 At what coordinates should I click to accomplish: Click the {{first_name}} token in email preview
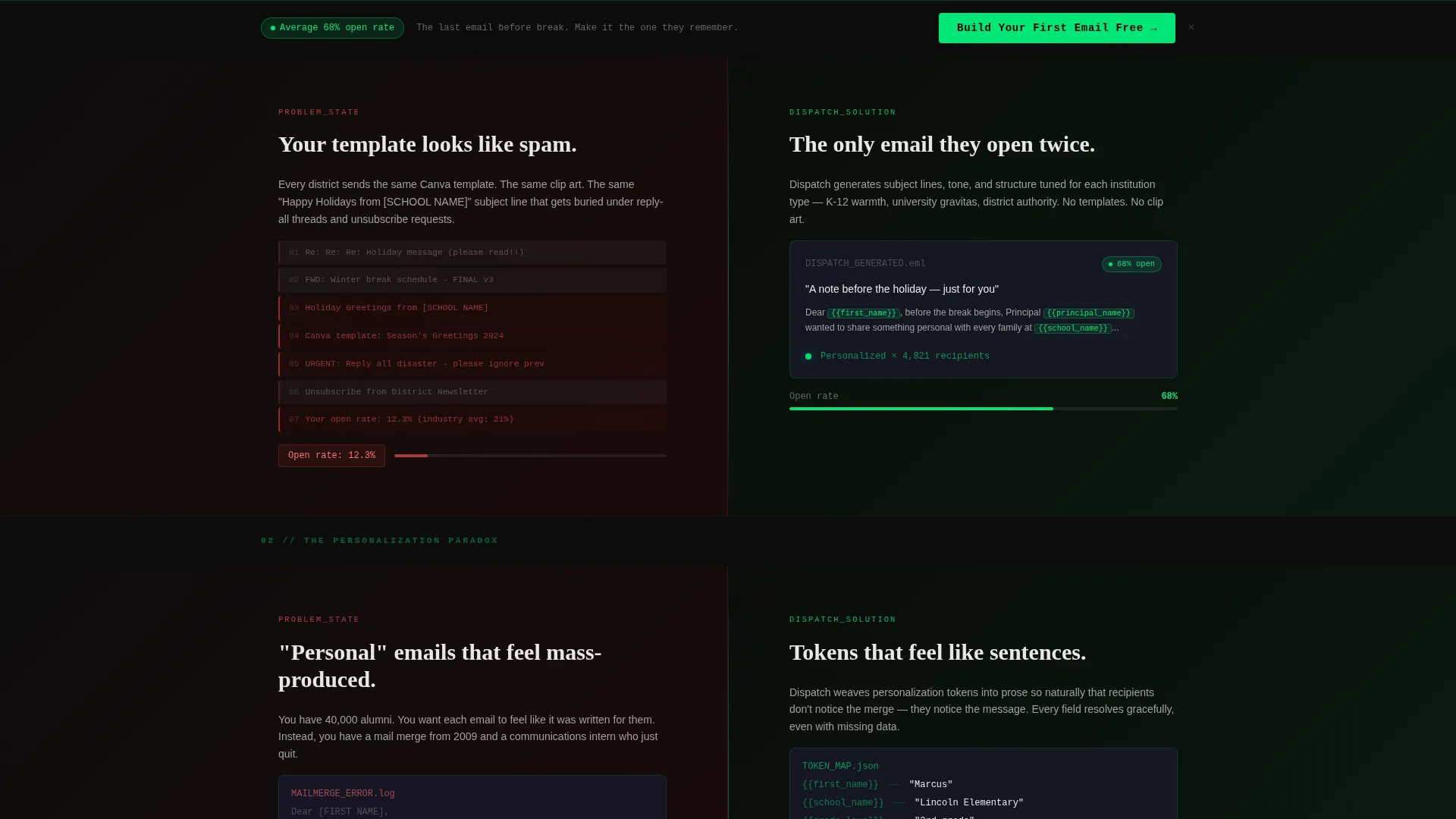[863, 313]
